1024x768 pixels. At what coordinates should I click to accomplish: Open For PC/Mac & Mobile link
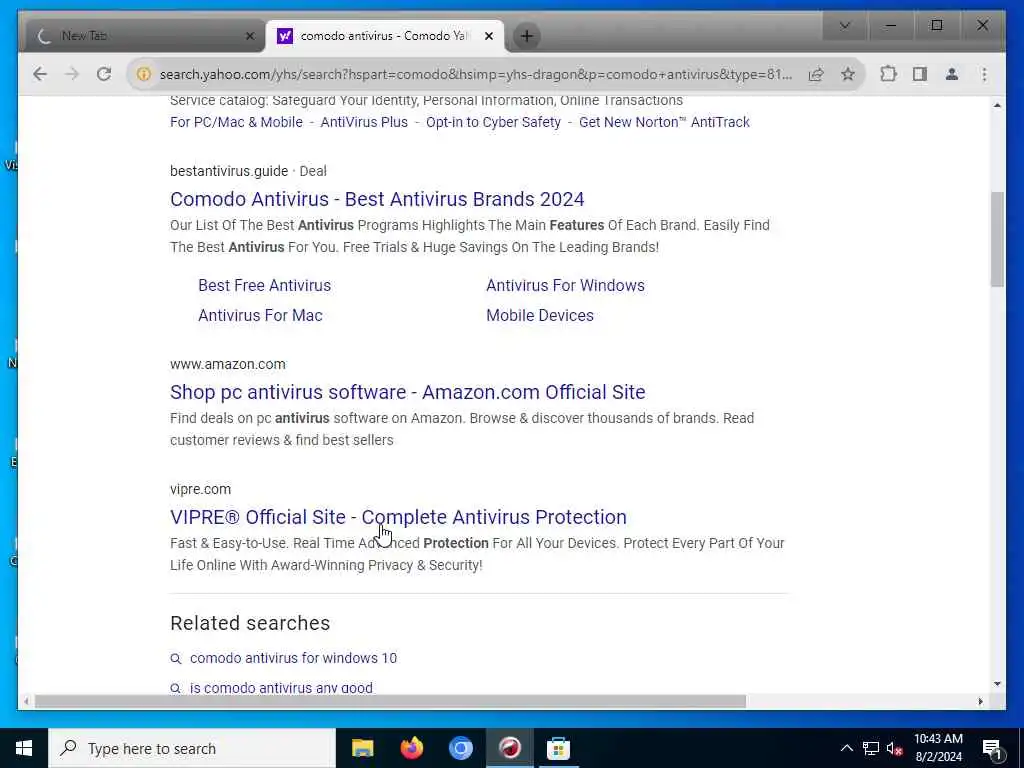(236, 122)
